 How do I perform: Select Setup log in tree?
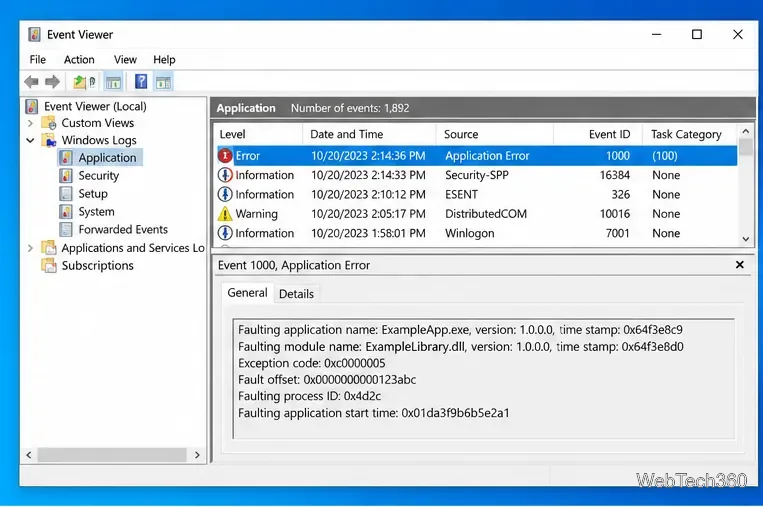point(93,194)
